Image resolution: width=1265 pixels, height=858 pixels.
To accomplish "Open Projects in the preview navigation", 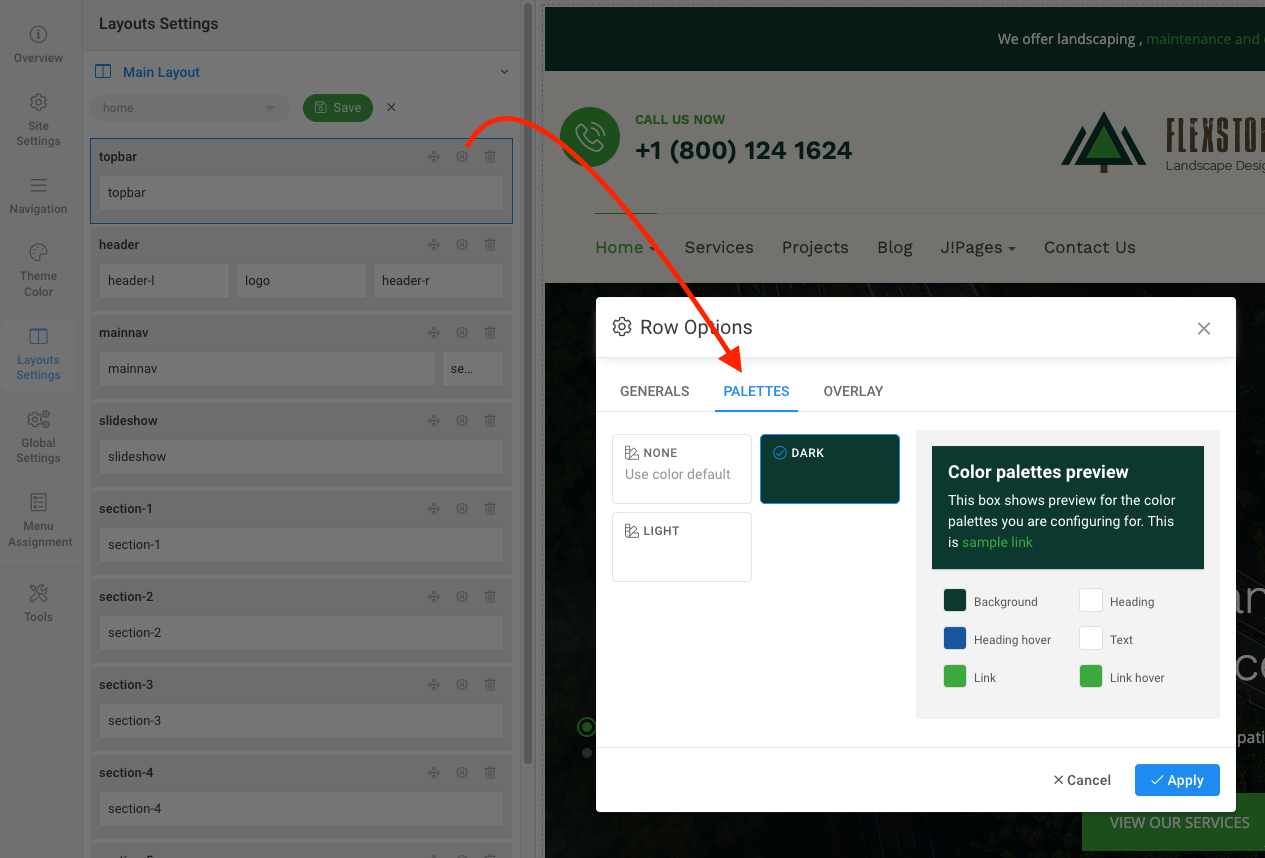I will (x=815, y=247).
